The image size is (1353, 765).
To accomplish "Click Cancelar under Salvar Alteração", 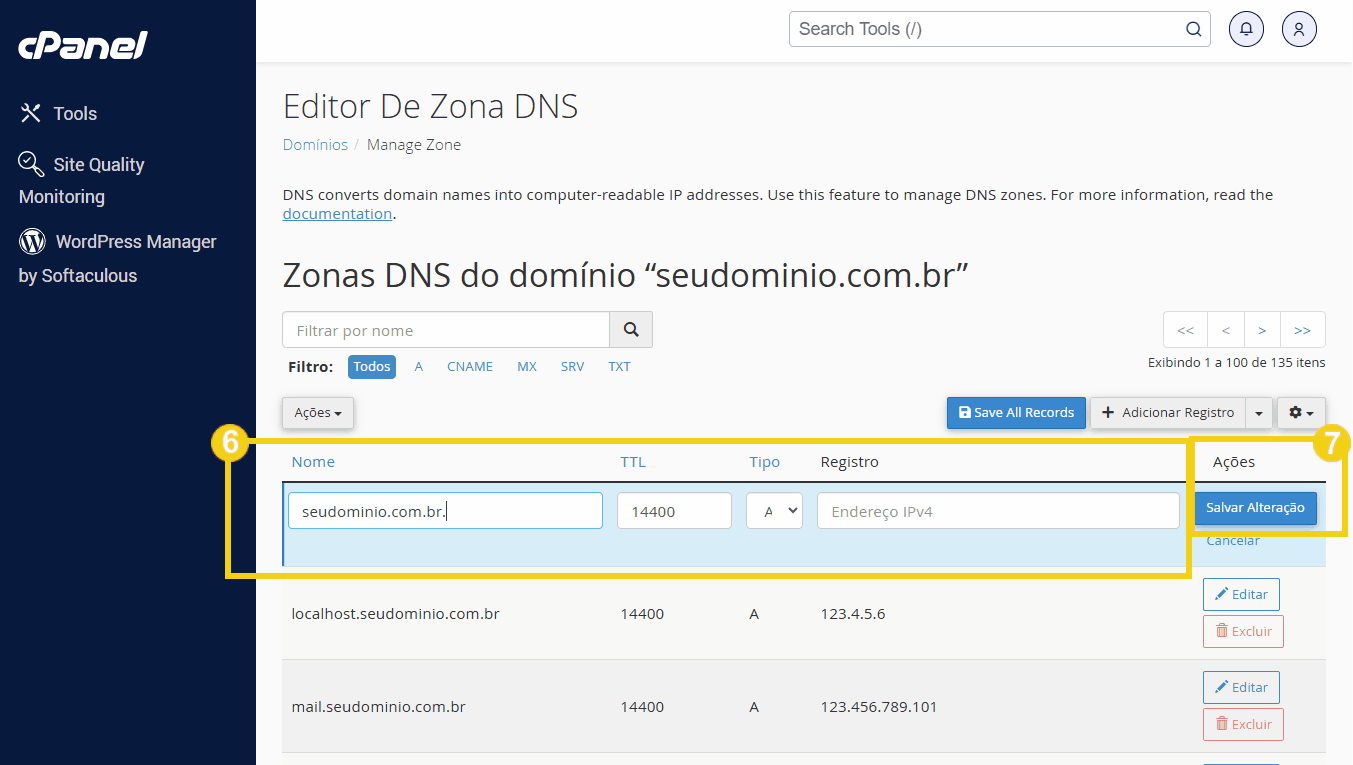I will pos(1233,541).
